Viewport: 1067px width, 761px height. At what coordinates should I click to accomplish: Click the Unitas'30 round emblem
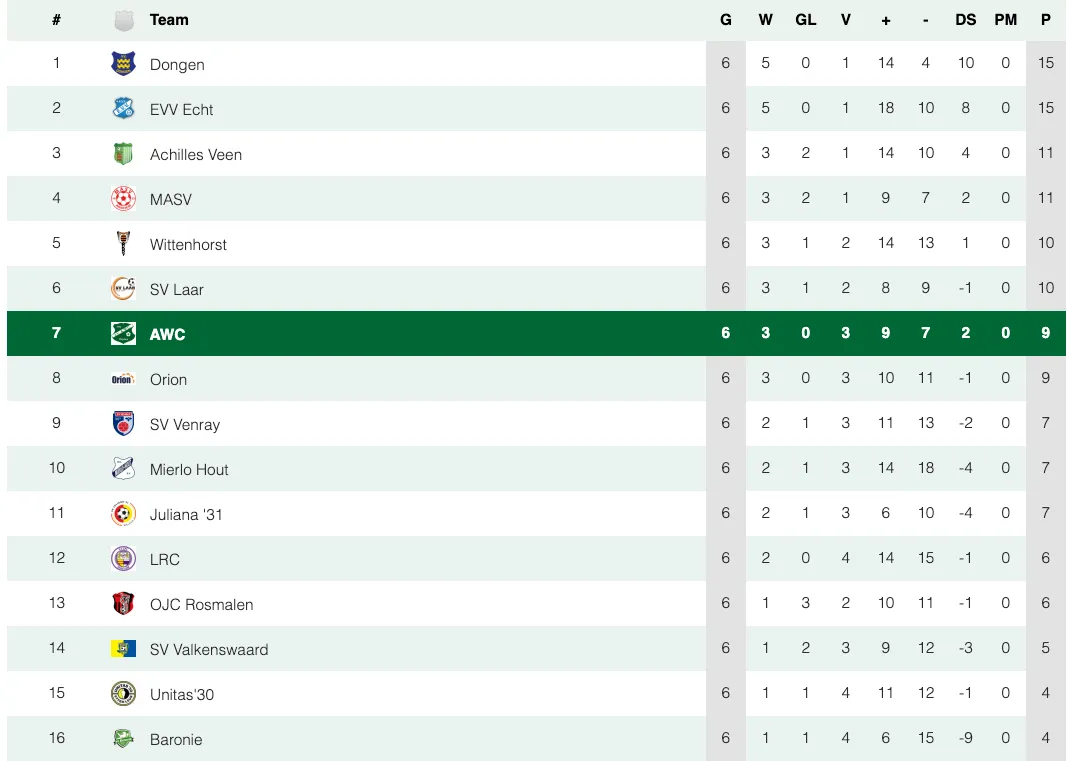point(123,693)
